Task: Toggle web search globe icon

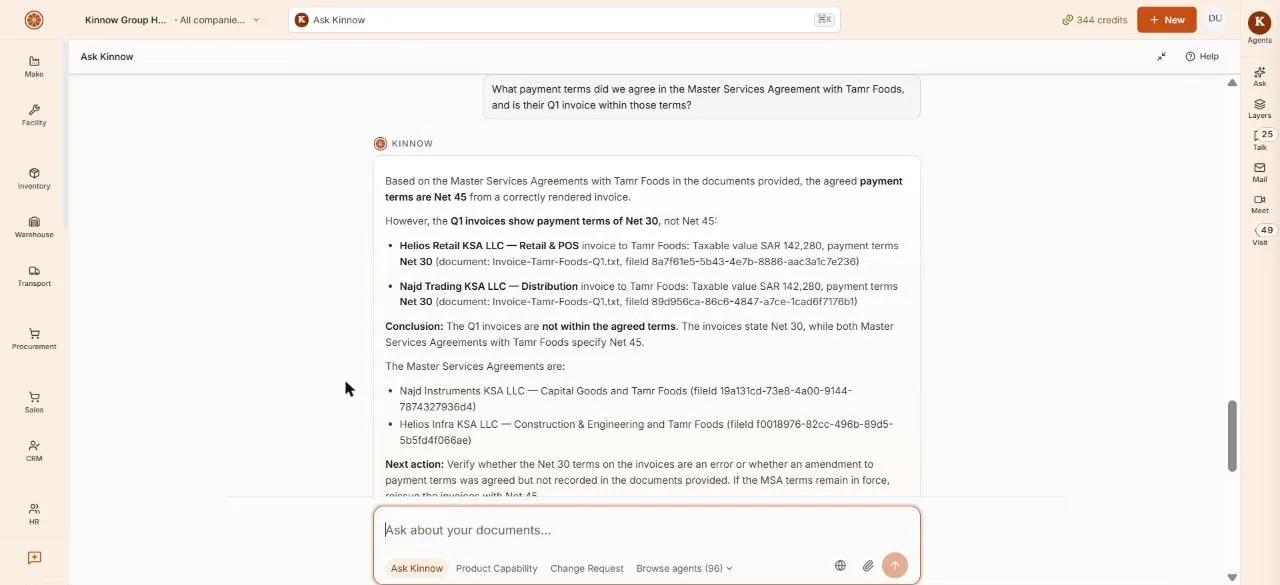Action: point(840,566)
